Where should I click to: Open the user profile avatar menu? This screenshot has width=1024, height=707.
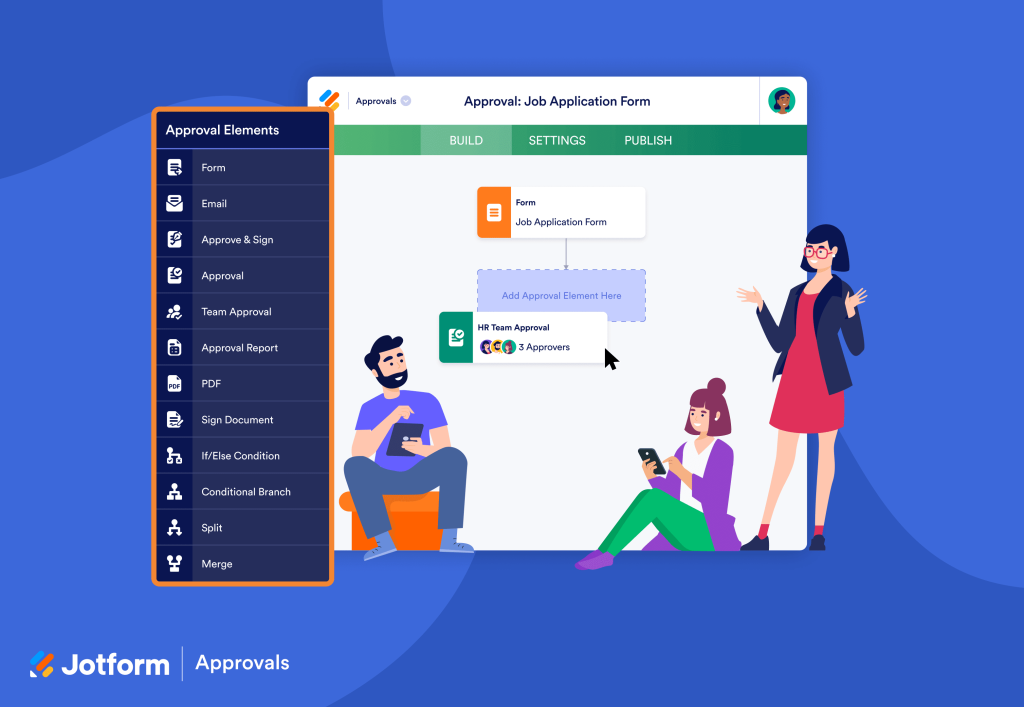(781, 100)
